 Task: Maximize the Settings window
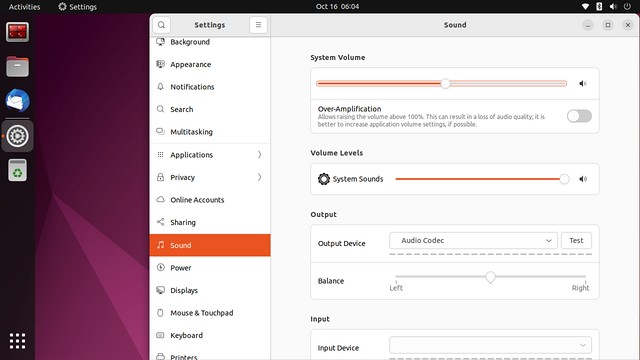coord(608,25)
